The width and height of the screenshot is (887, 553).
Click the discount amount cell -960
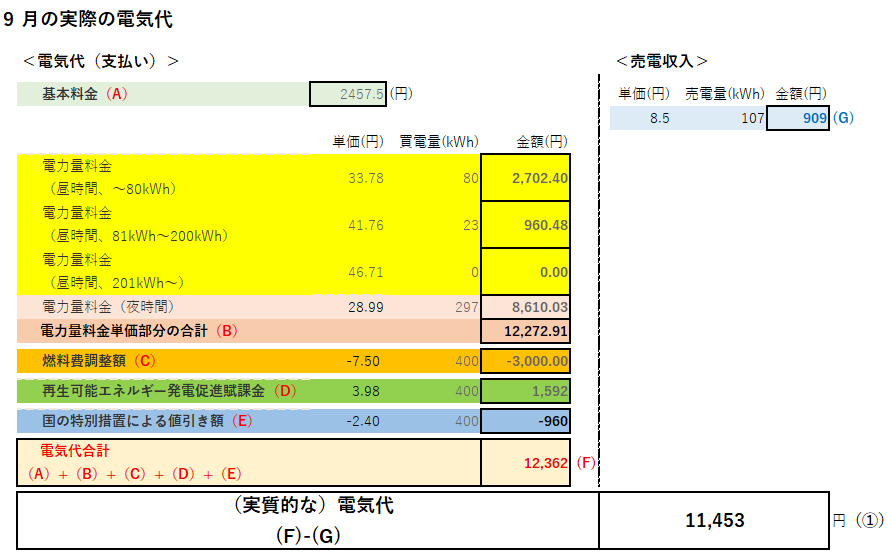526,421
